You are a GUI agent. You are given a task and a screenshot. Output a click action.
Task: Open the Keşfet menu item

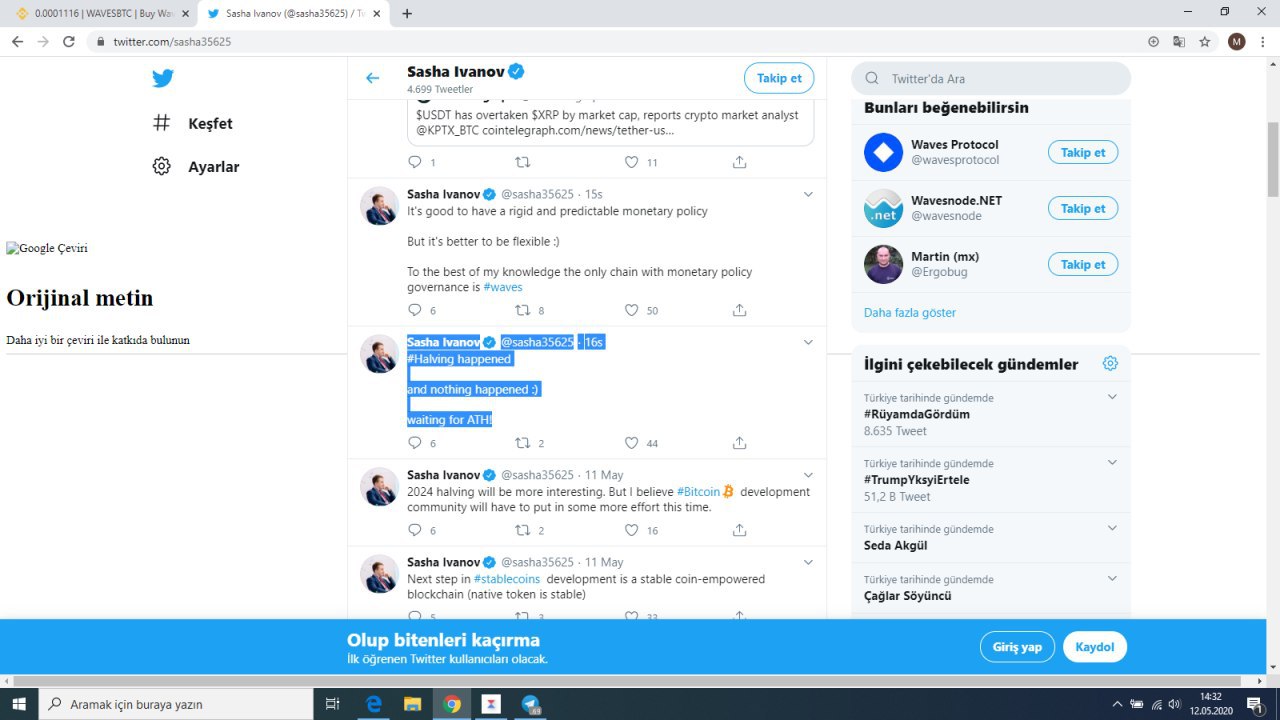pyautogui.click(x=192, y=123)
